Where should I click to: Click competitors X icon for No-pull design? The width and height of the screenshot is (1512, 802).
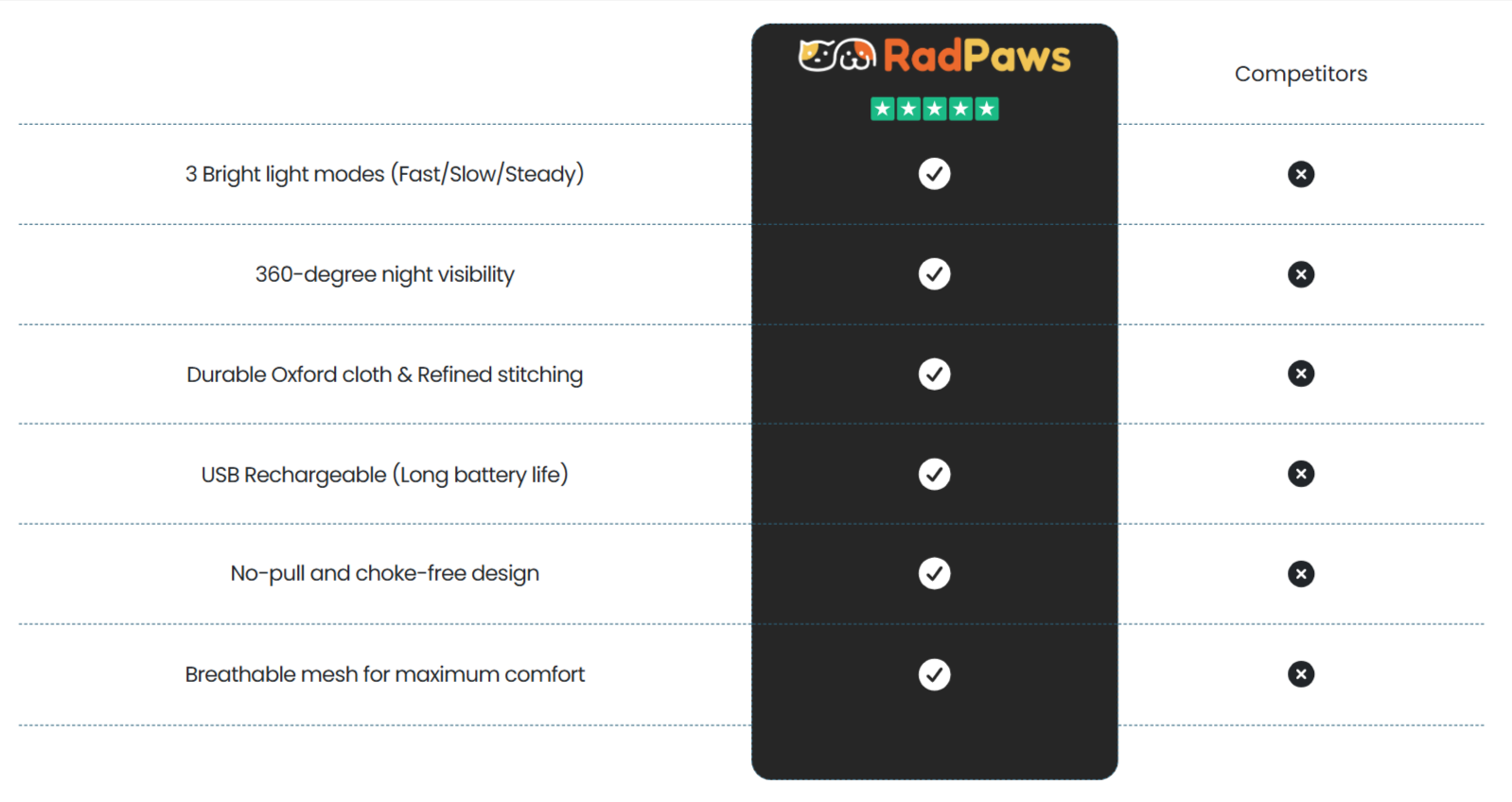tap(1300, 574)
